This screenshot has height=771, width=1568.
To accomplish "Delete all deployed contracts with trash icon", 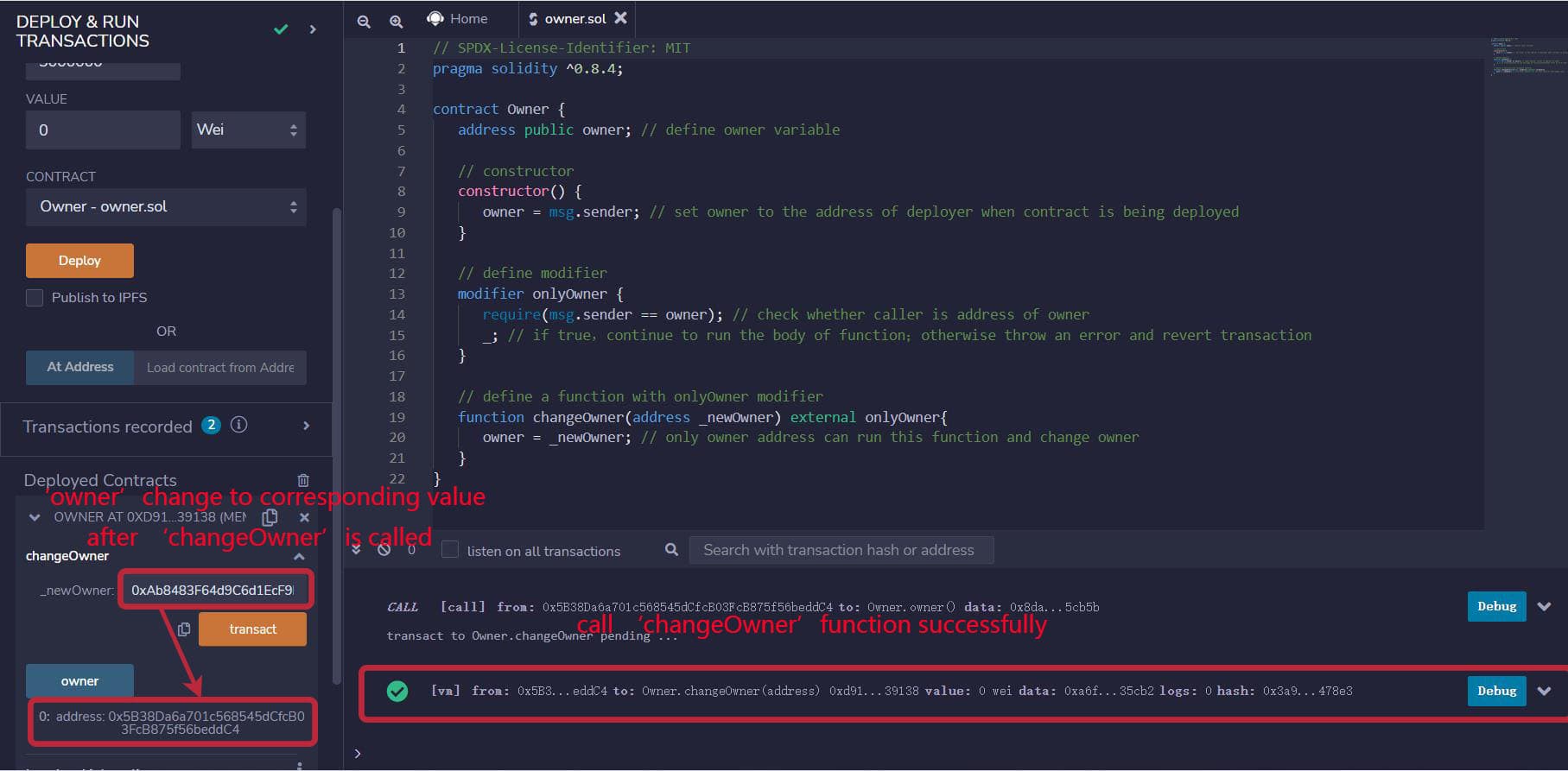I will [x=303, y=480].
